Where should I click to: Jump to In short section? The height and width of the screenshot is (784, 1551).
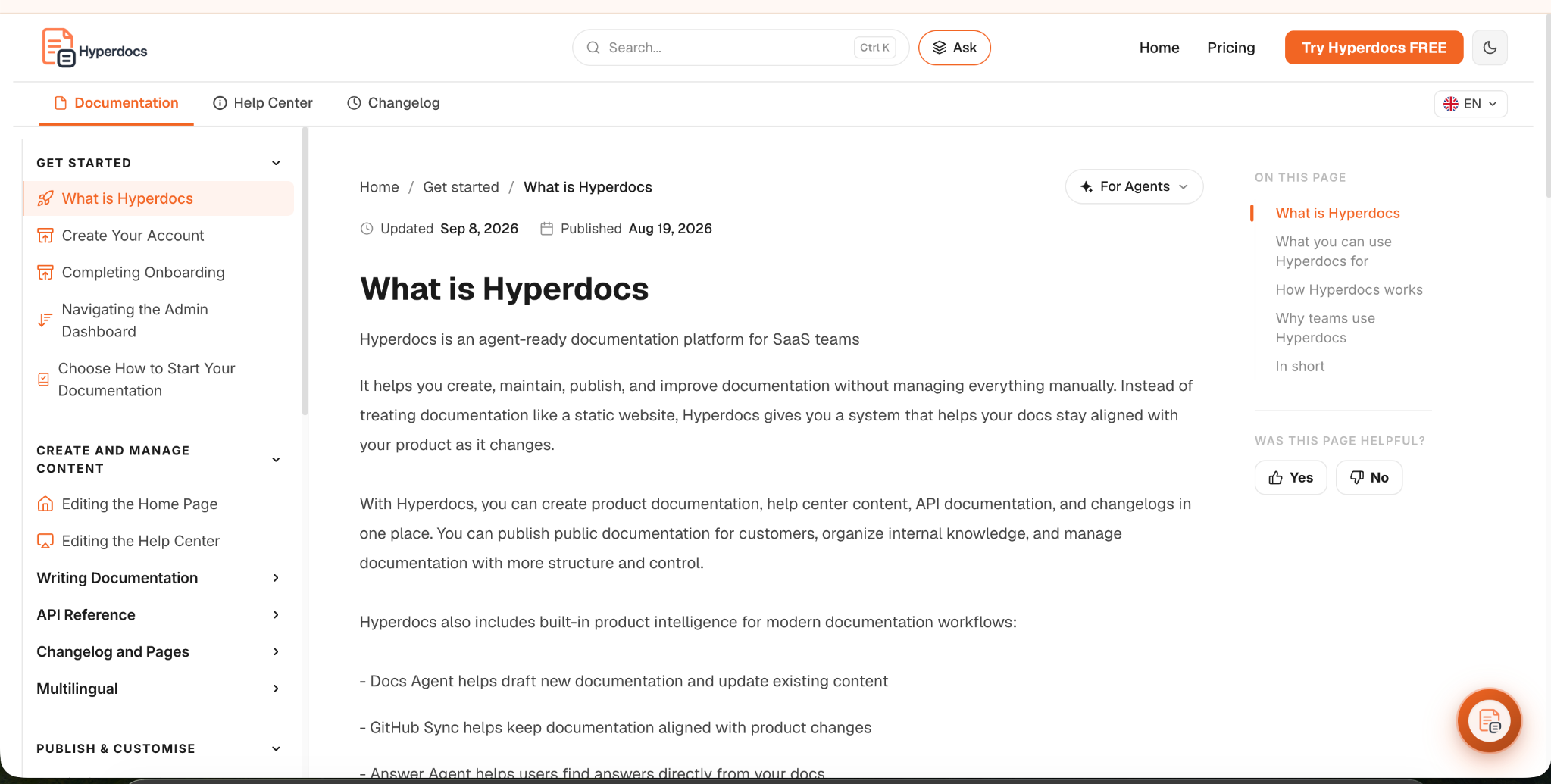1299,367
